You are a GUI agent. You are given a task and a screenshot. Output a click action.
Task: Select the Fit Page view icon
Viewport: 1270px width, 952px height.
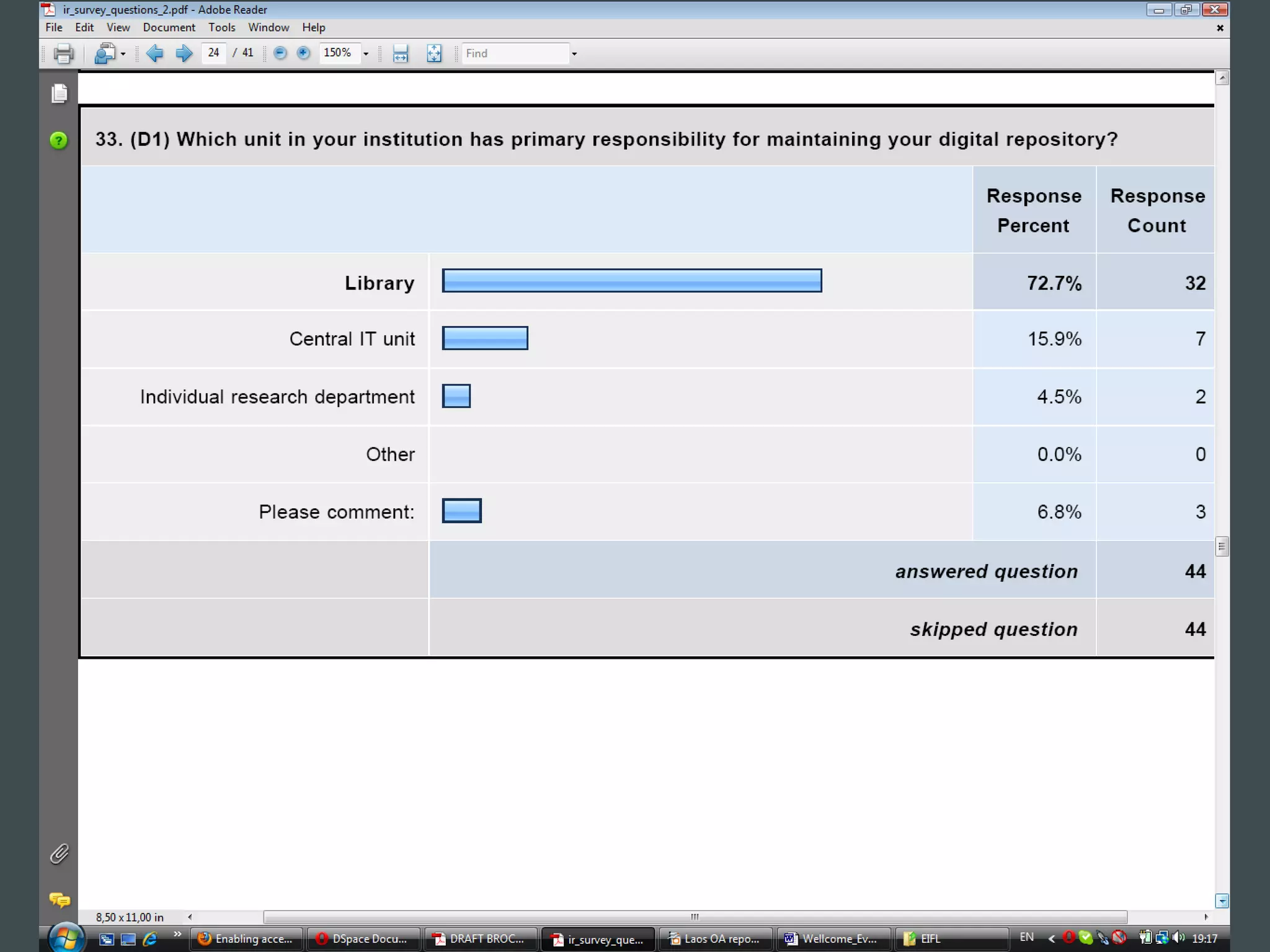[434, 54]
